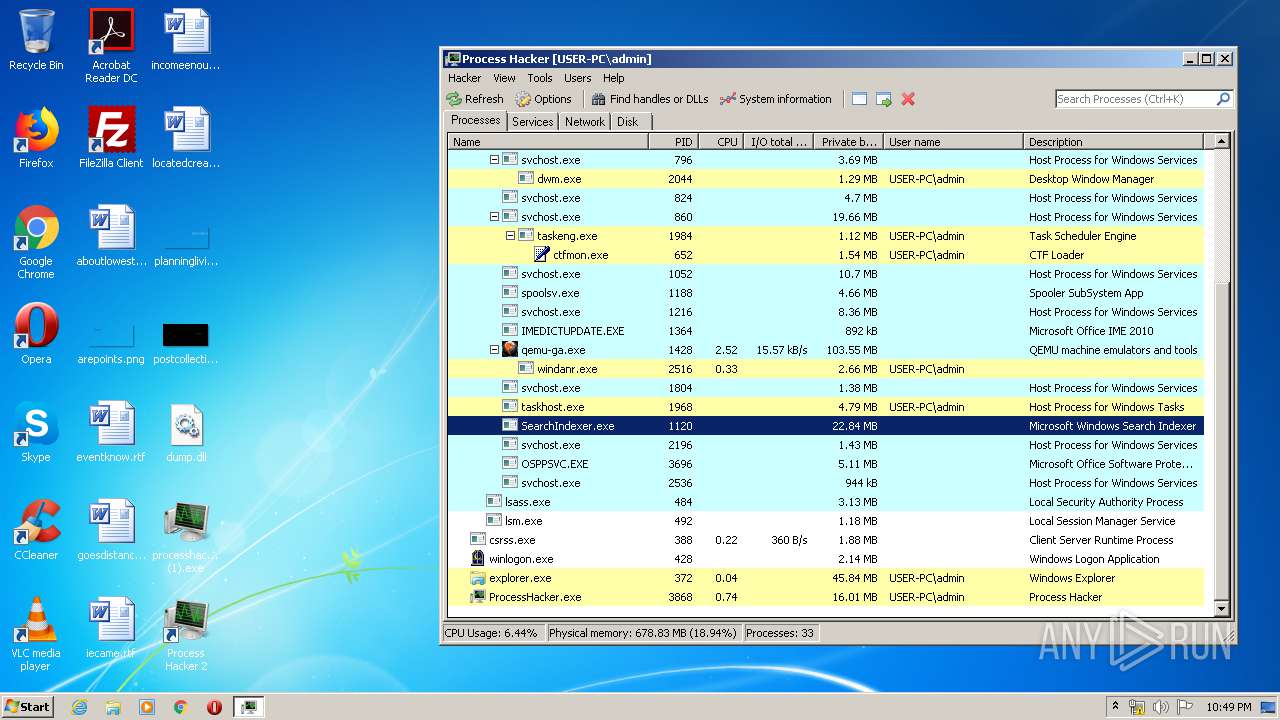
Task: Select the Processes tab
Action: click(x=476, y=120)
